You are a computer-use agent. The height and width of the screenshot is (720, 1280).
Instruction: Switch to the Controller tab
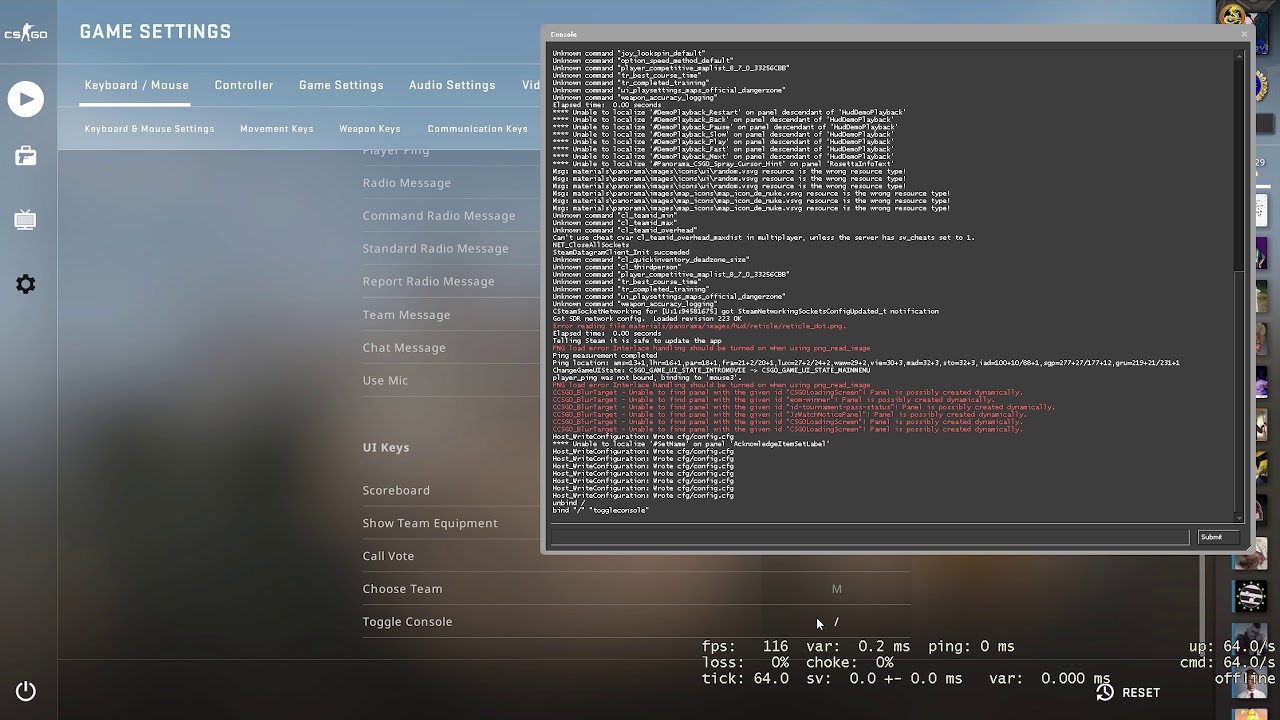coord(244,85)
